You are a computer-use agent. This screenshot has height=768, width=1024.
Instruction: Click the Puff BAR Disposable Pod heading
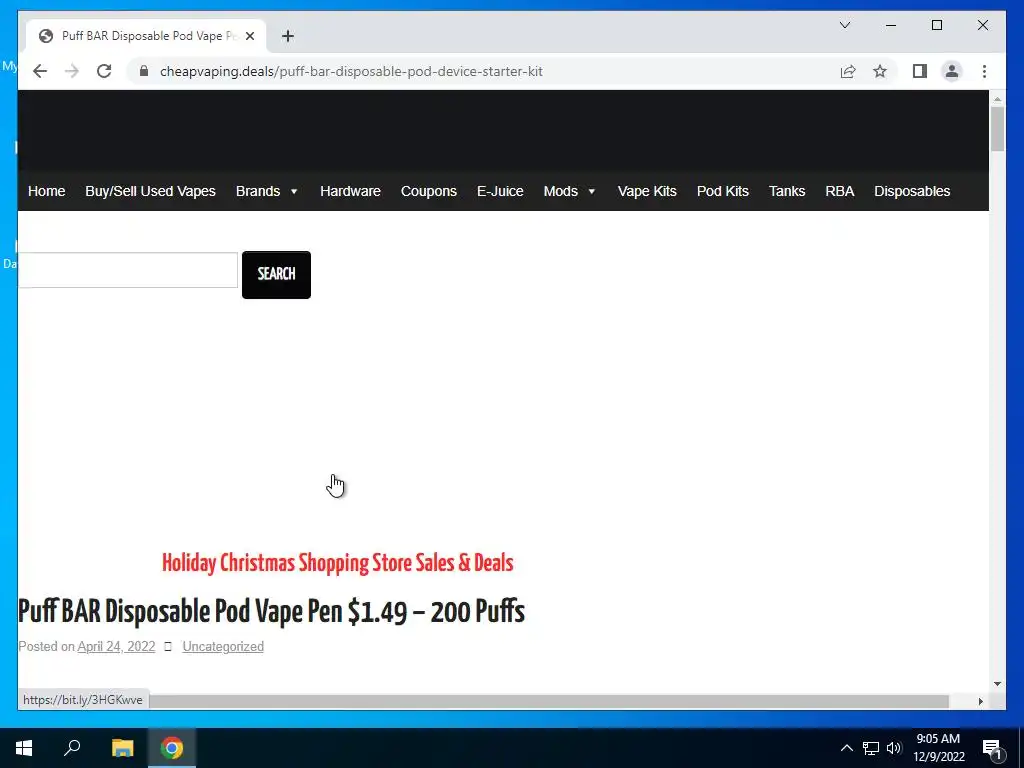272,611
